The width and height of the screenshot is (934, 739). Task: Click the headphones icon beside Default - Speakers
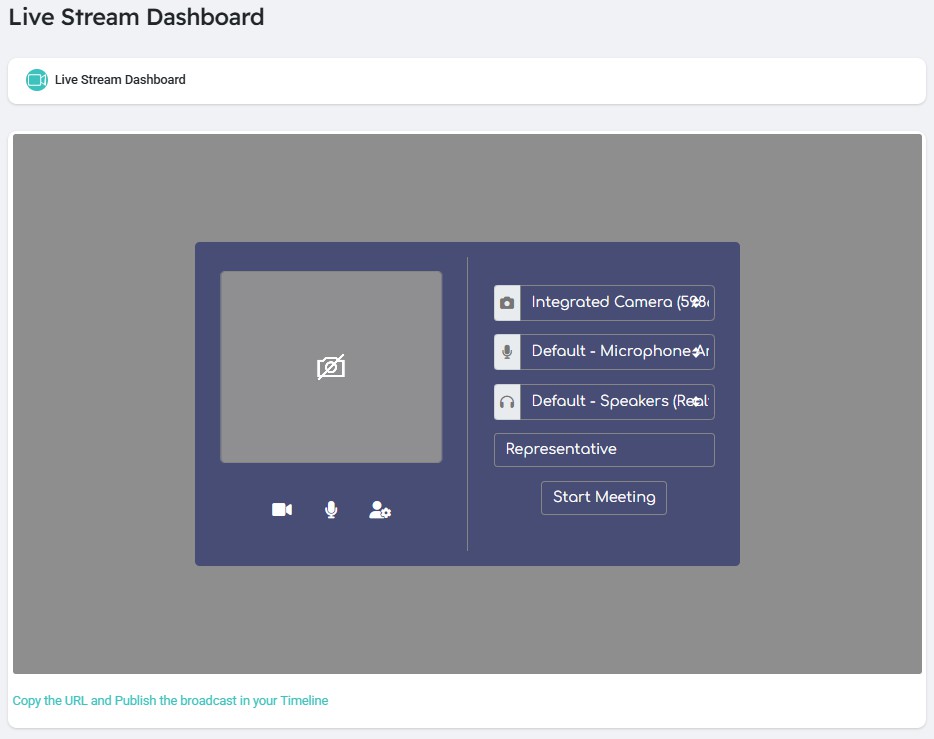coord(507,402)
